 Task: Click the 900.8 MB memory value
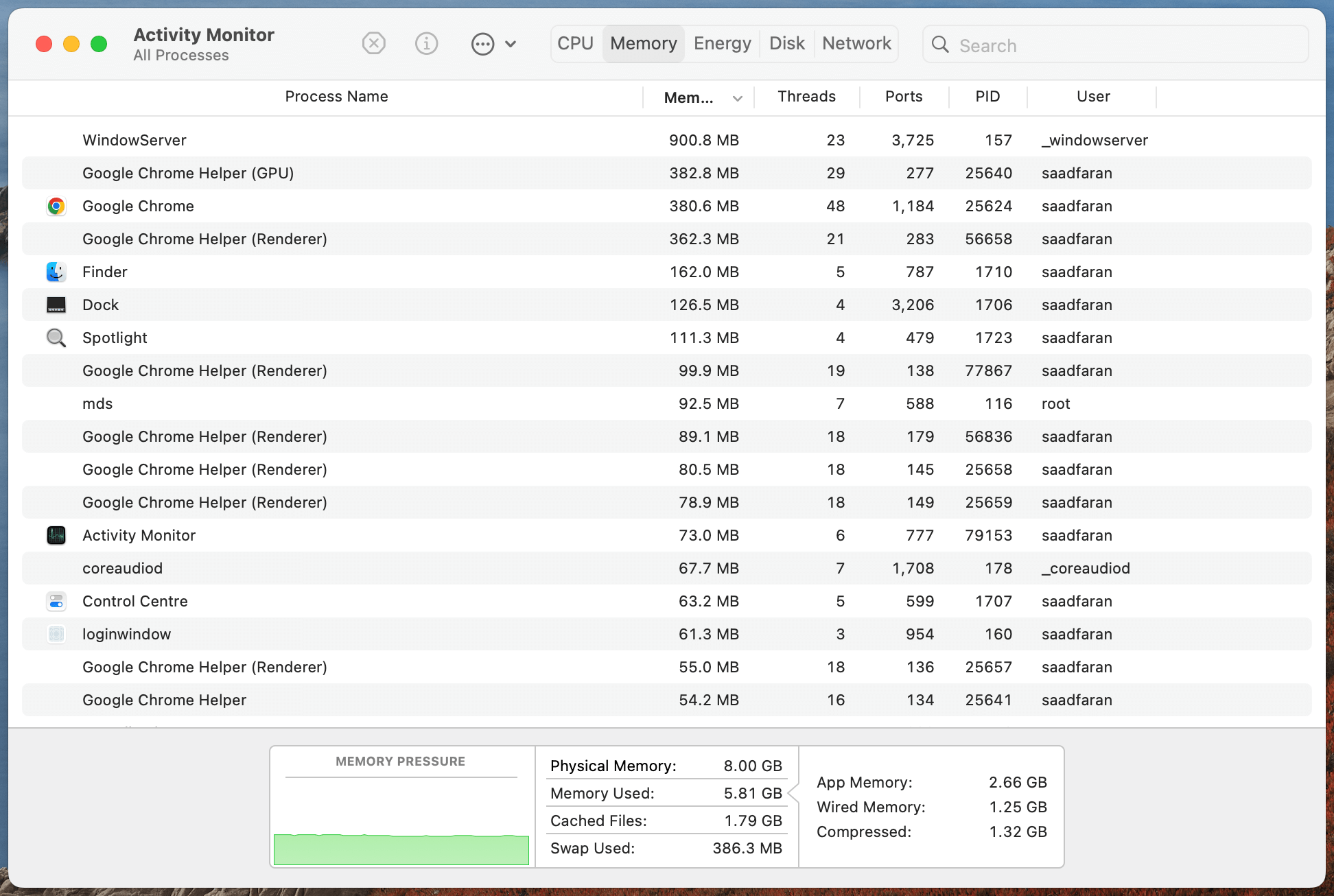[x=704, y=140]
